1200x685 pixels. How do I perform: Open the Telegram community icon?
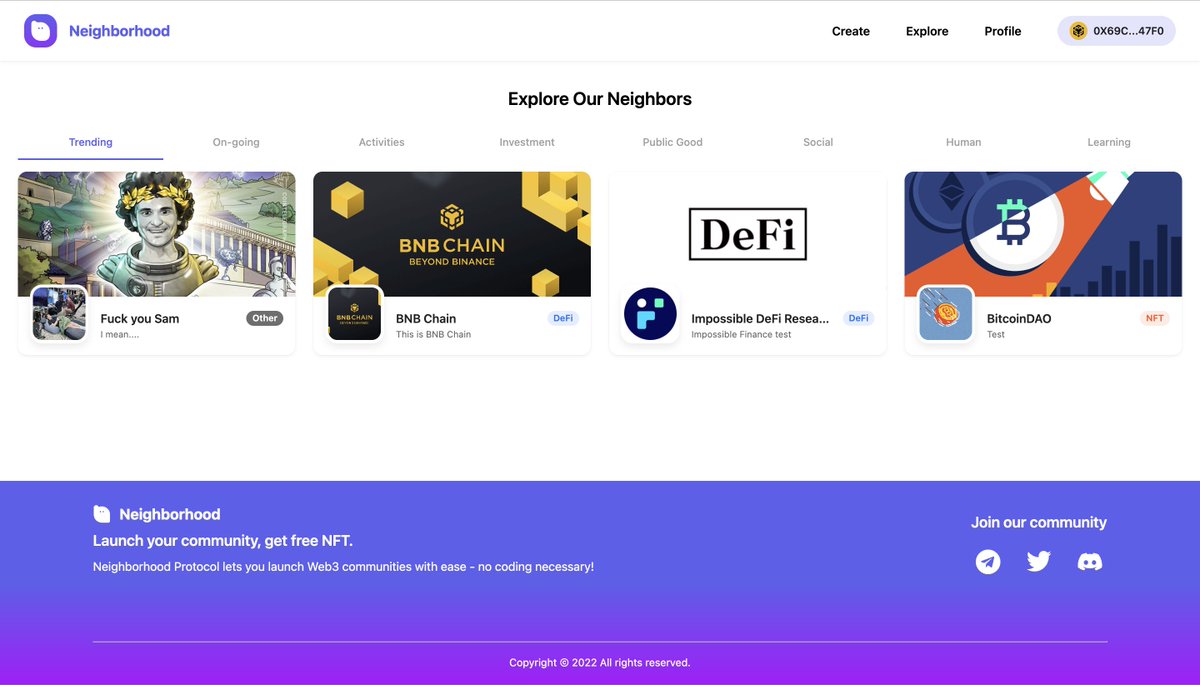[988, 562]
